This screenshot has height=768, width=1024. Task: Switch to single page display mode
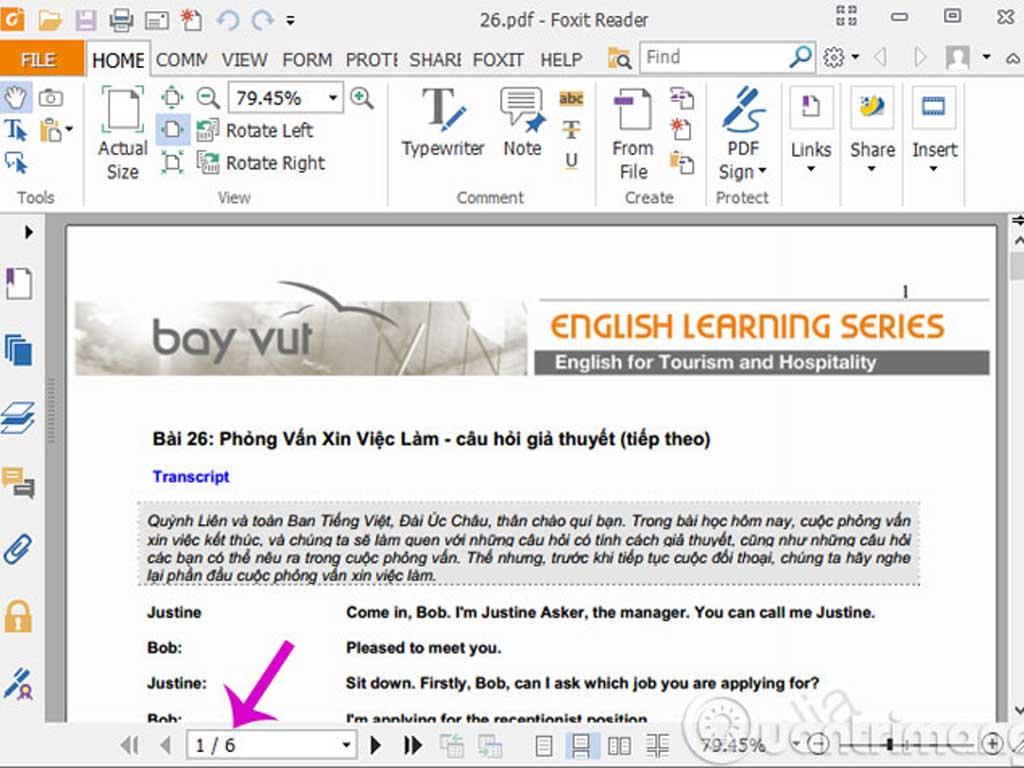(544, 745)
